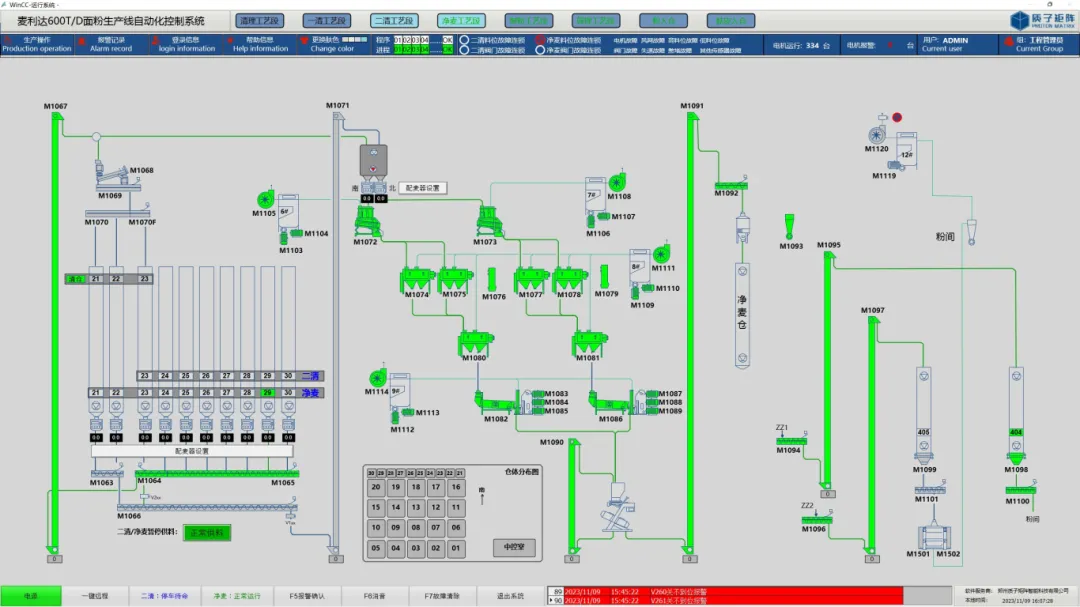Select bin 20 in 仓体分布图
The width and height of the screenshot is (1080, 607).
(375, 487)
